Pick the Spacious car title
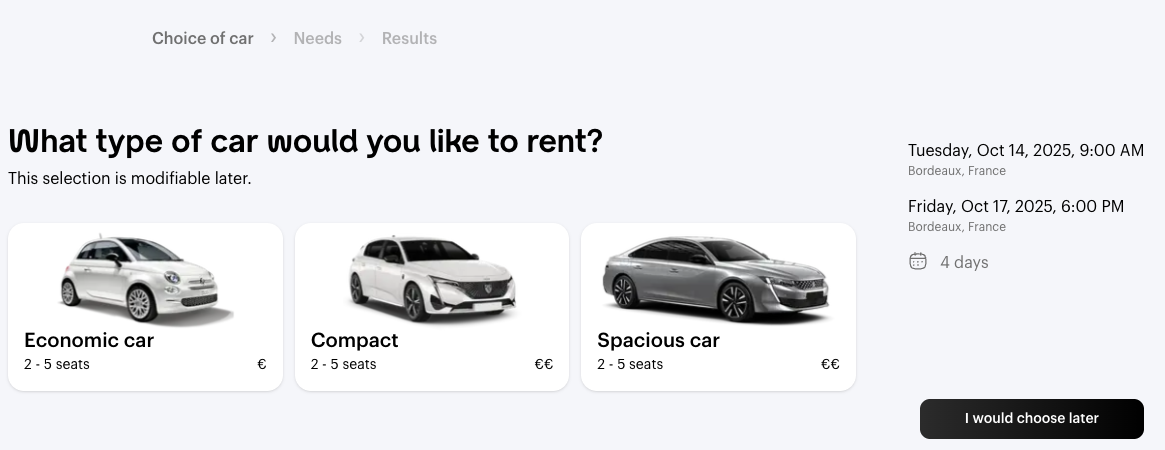1165x450 pixels. point(658,340)
